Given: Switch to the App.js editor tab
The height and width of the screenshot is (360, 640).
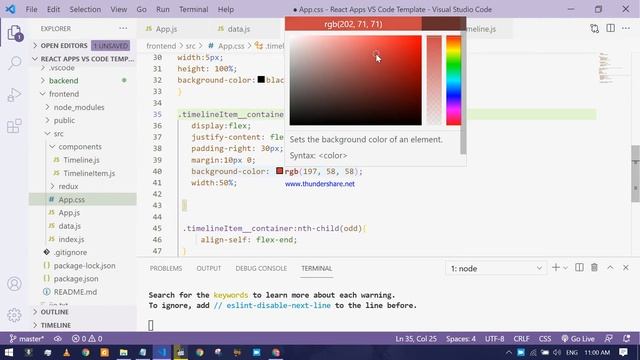Looking at the screenshot, I should [x=166, y=29].
